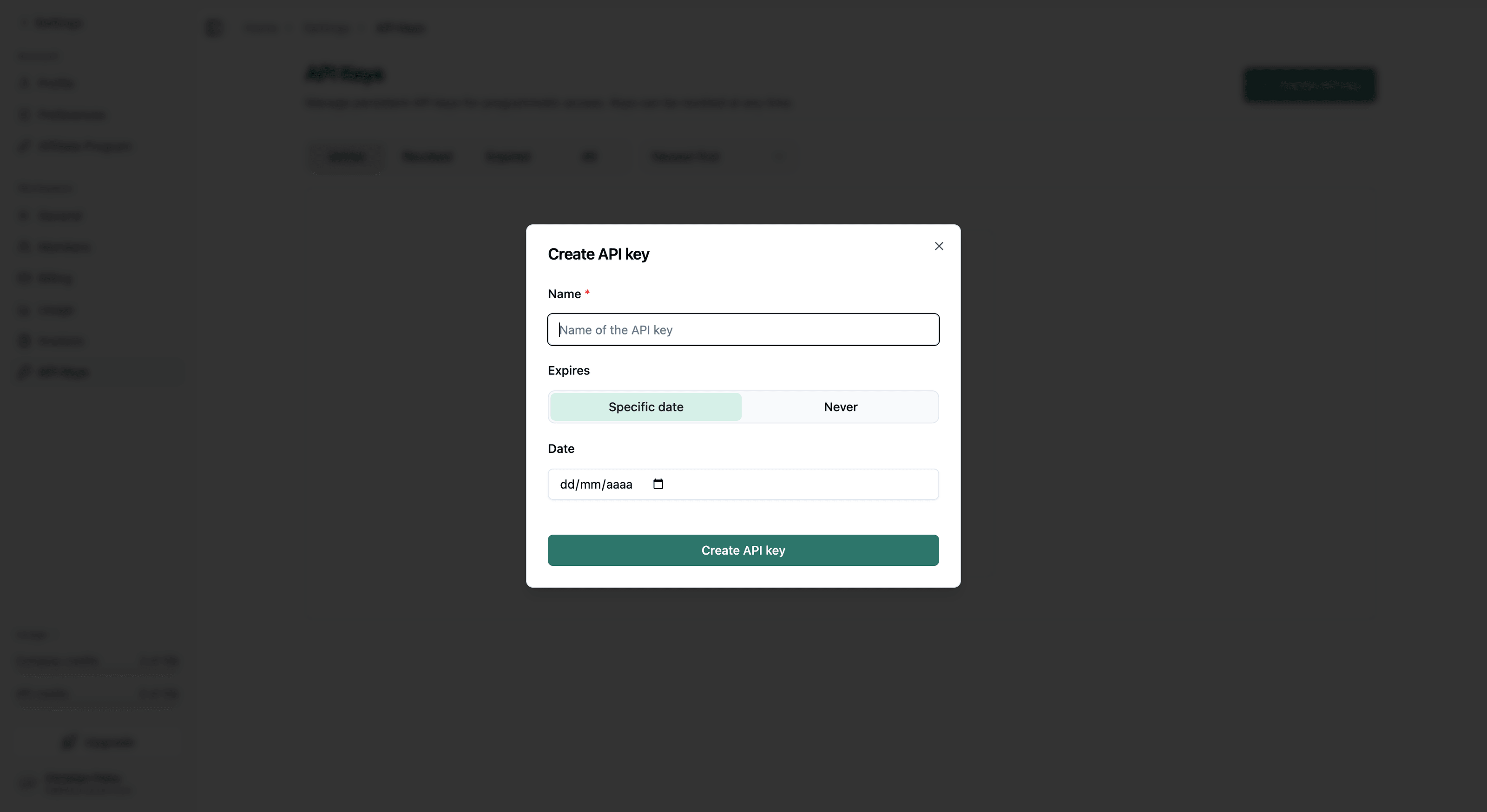The width and height of the screenshot is (1487, 812).
Task: Click the Profile icon in the sidebar
Action: pos(24,84)
